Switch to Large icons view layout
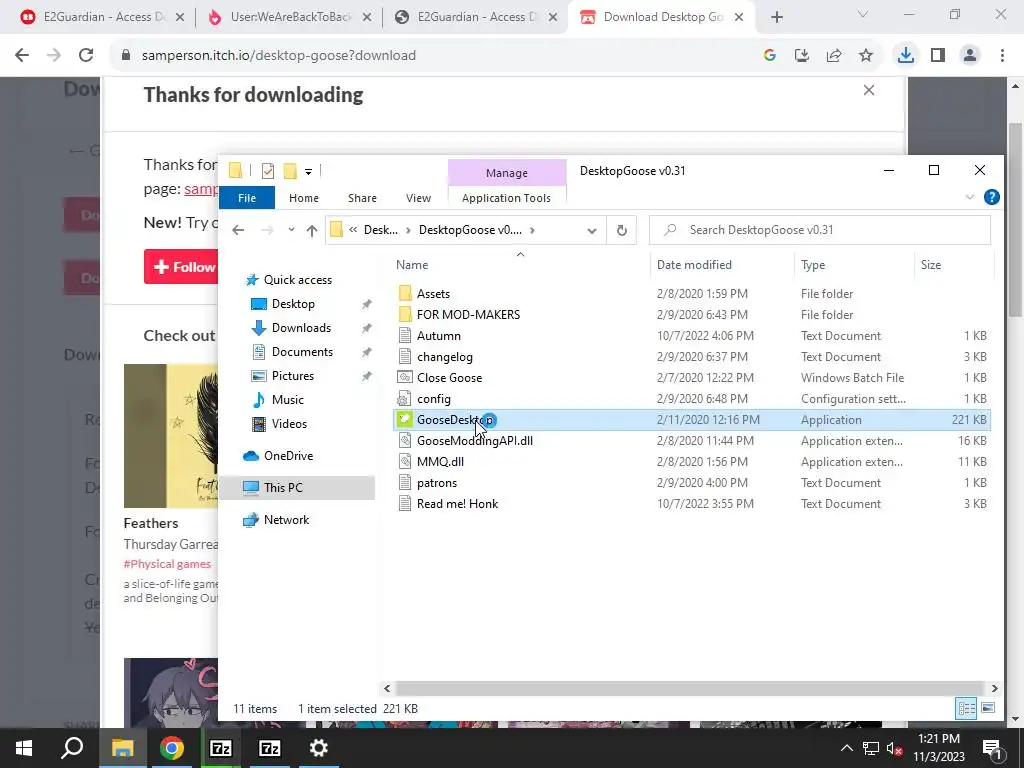 tap(988, 708)
